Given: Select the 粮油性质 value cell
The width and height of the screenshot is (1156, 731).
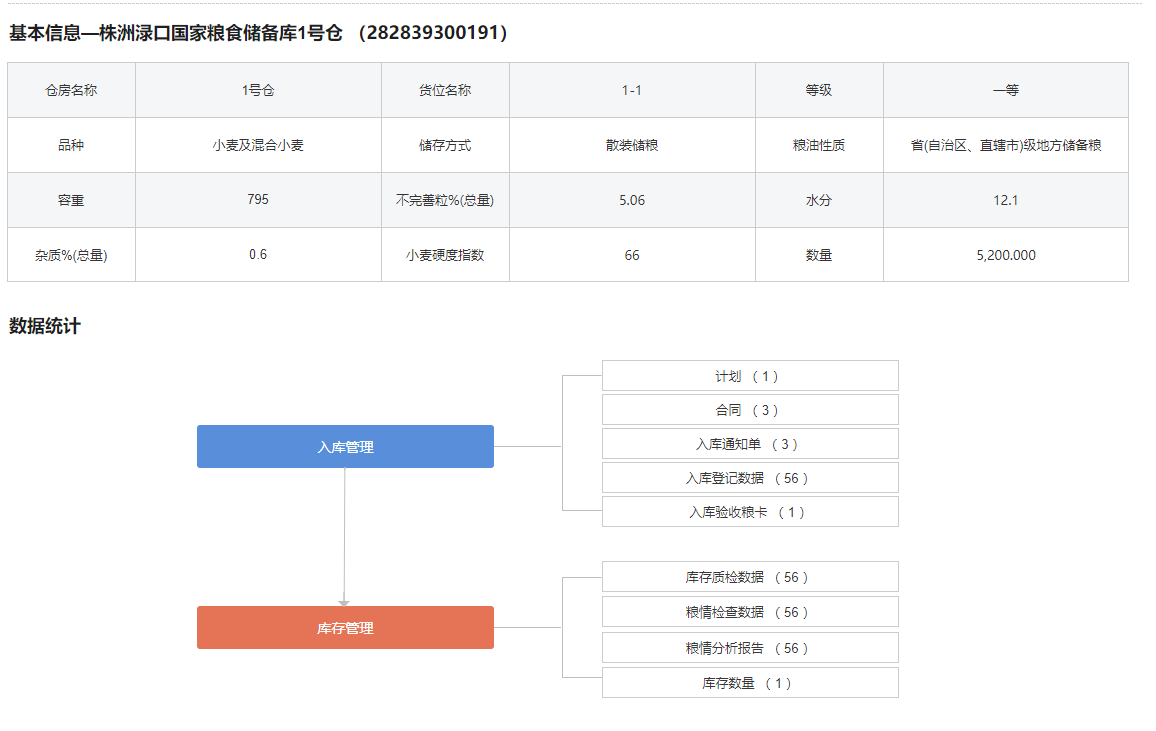Looking at the screenshot, I should [1005, 145].
